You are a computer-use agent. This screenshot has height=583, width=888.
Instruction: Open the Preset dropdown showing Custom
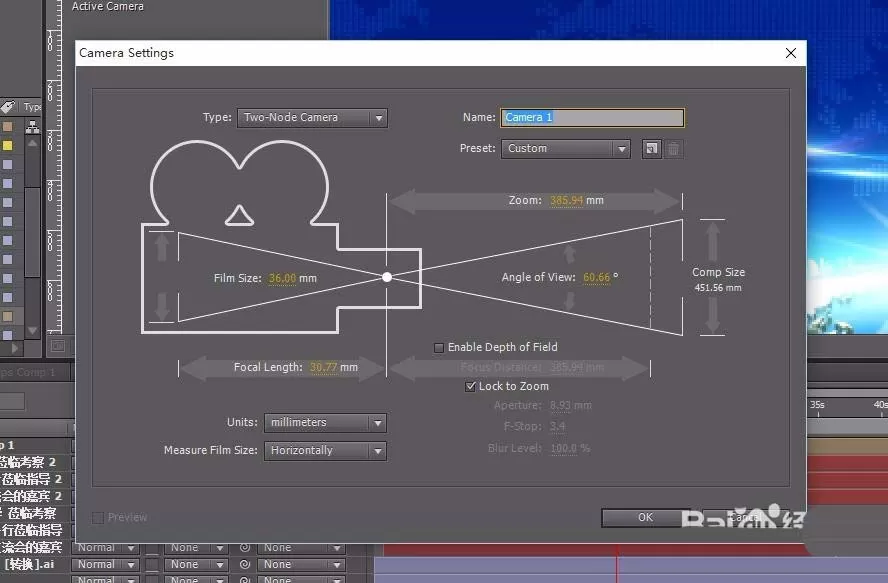565,148
